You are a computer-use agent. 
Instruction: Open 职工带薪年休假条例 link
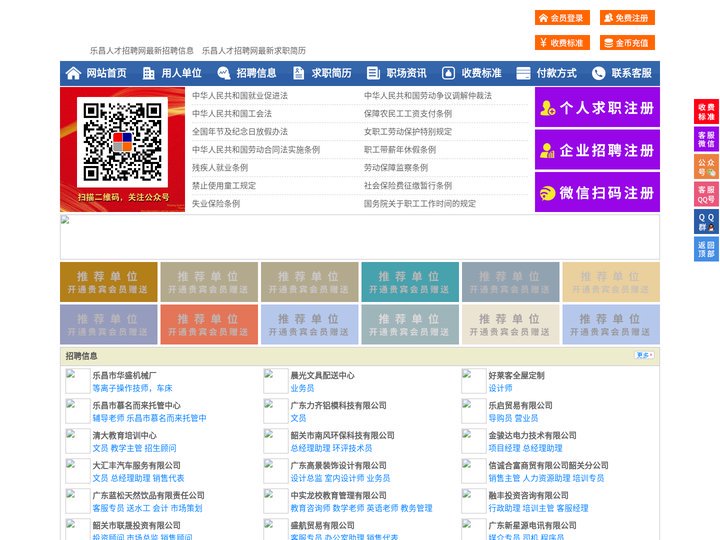click(400, 149)
